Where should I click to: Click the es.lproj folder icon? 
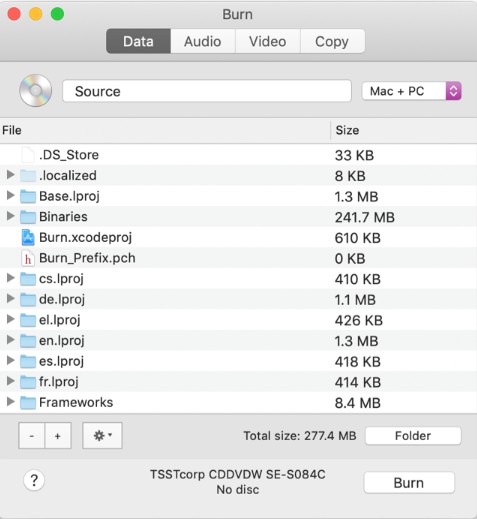point(28,362)
